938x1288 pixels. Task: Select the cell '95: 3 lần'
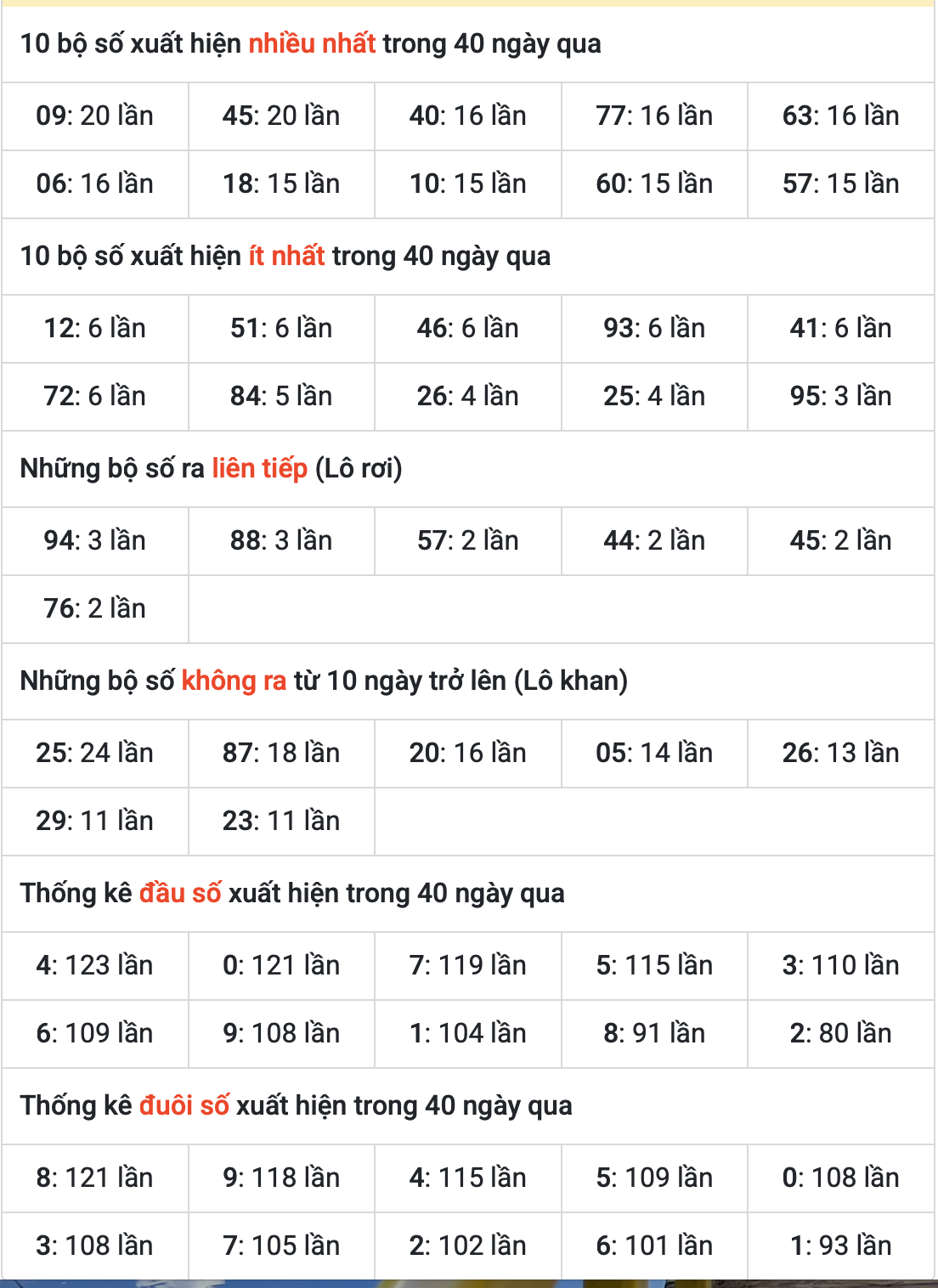[841, 397]
